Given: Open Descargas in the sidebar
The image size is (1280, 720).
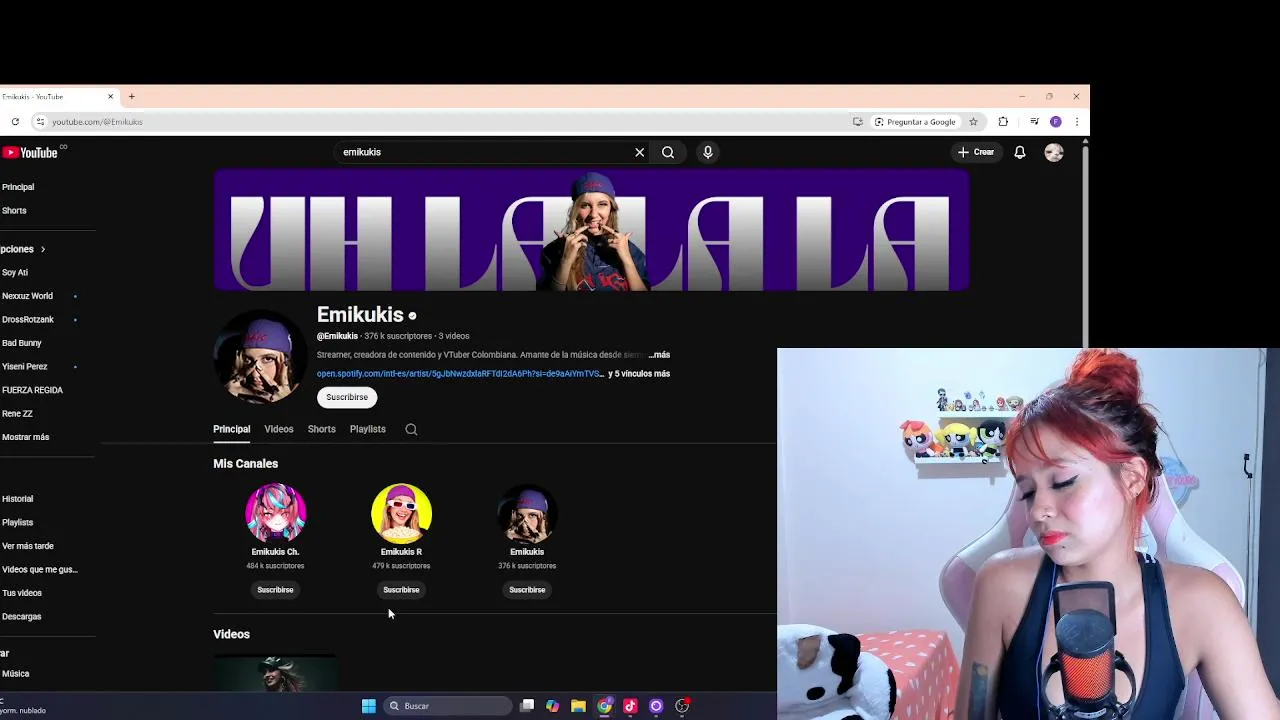Looking at the screenshot, I should click(x=21, y=617).
